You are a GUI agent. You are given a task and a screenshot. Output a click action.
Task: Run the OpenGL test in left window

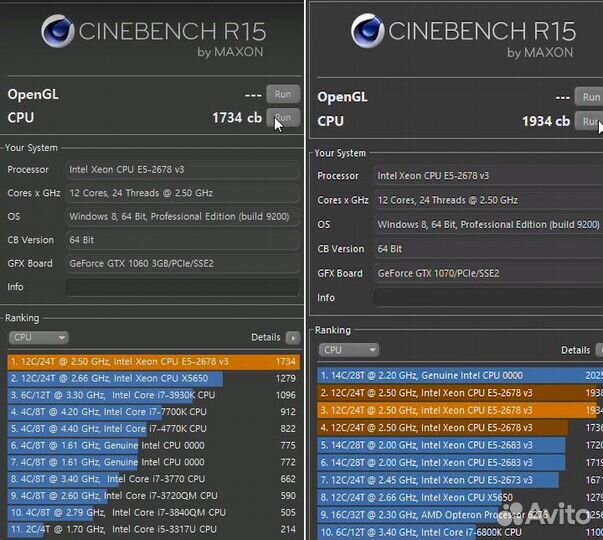283,94
